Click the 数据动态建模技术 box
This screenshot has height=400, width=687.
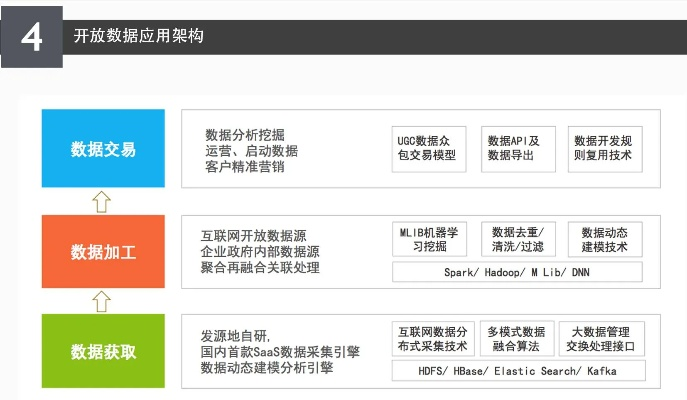pyautogui.click(x=605, y=239)
